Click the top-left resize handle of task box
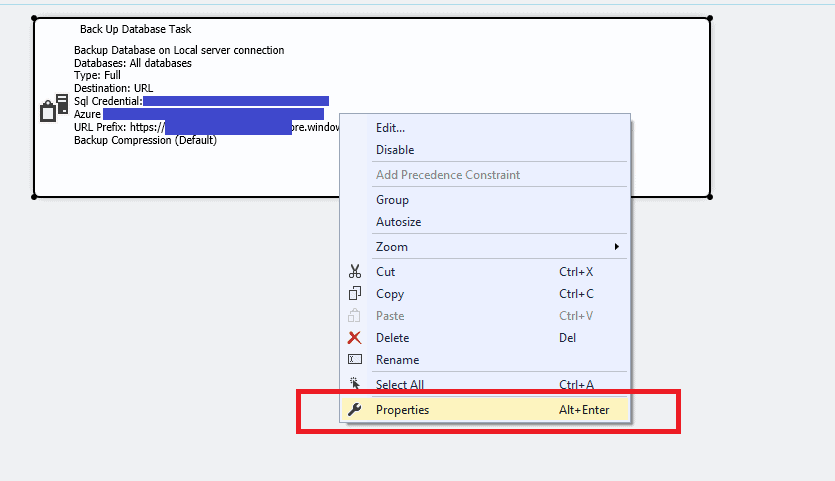835x481 pixels. 35,19
